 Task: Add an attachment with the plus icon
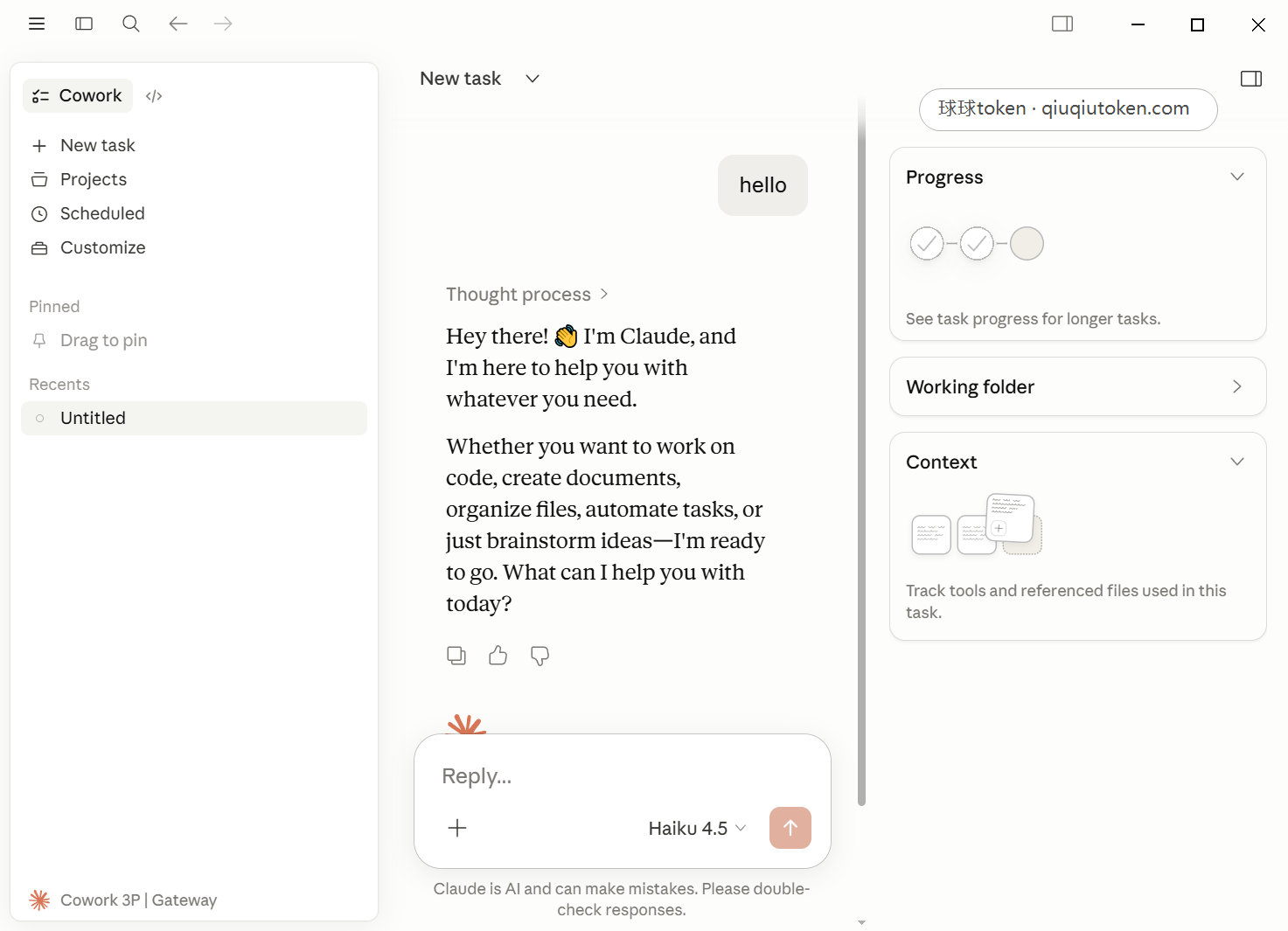coord(457,828)
